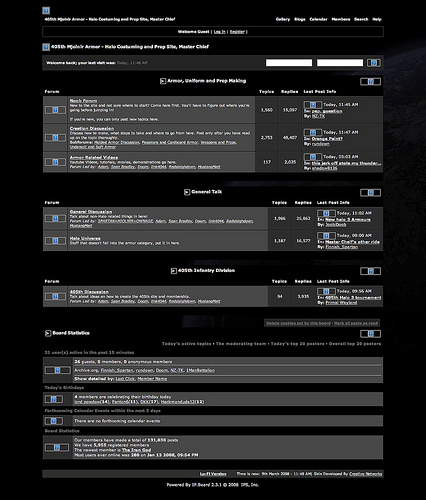This screenshot has width=426, height=500.
Task: Open the Register link in welcome bar
Action: coord(237,32)
